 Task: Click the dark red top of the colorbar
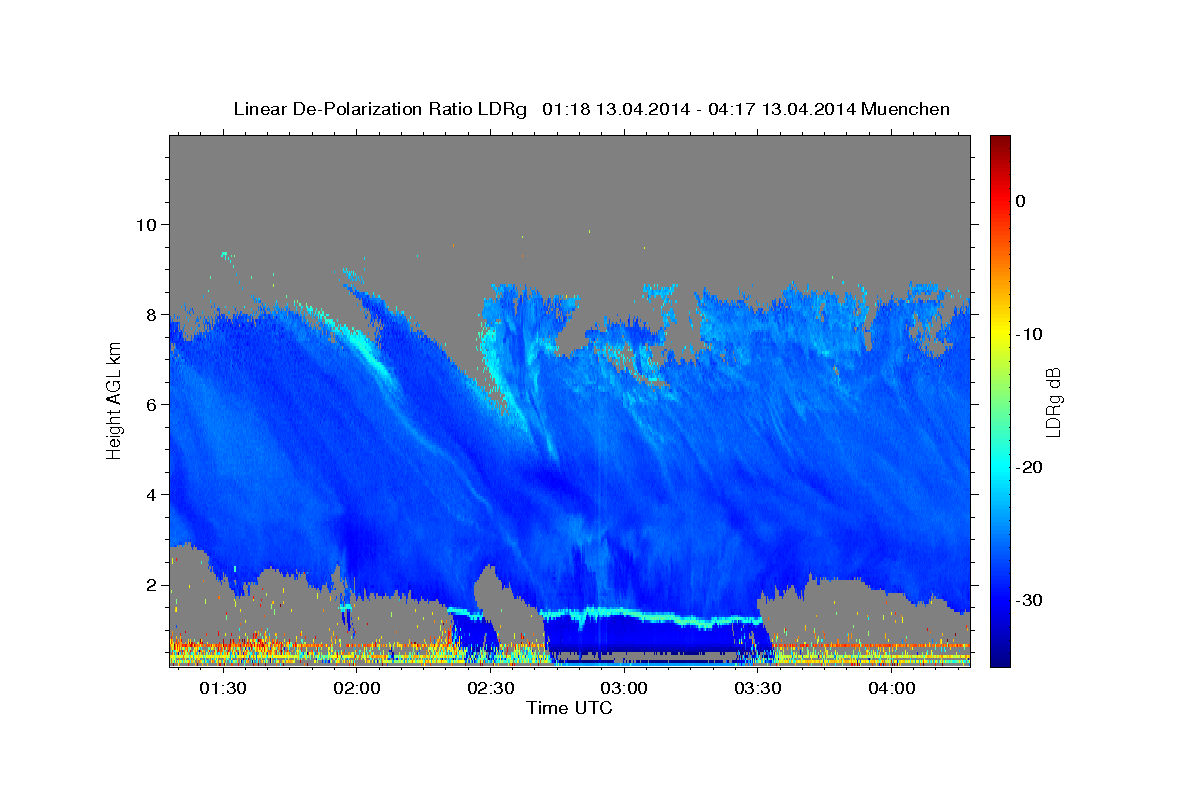click(x=1000, y=143)
